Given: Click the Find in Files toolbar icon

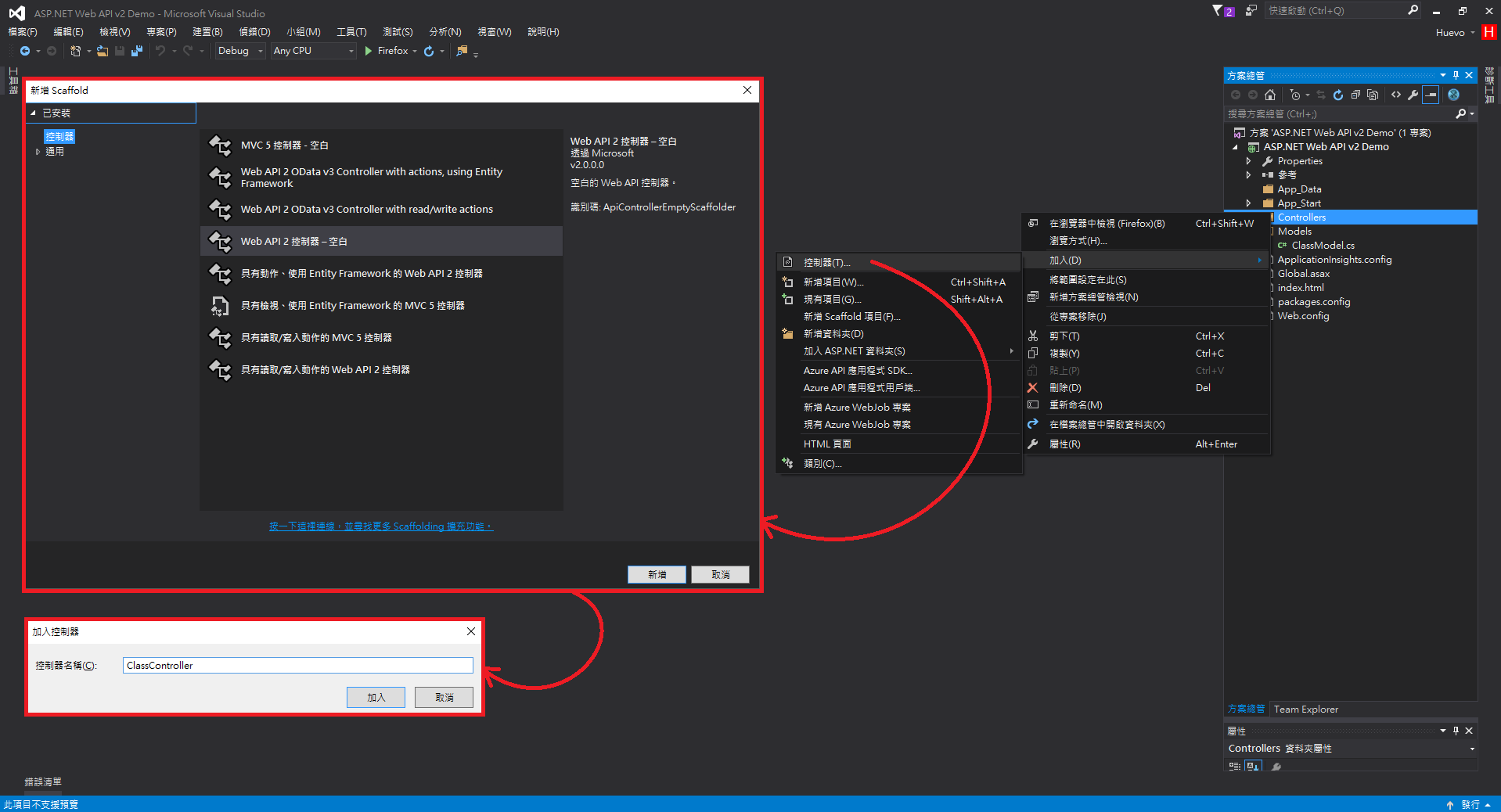Looking at the screenshot, I should pyautogui.click(x=462, y=51).
